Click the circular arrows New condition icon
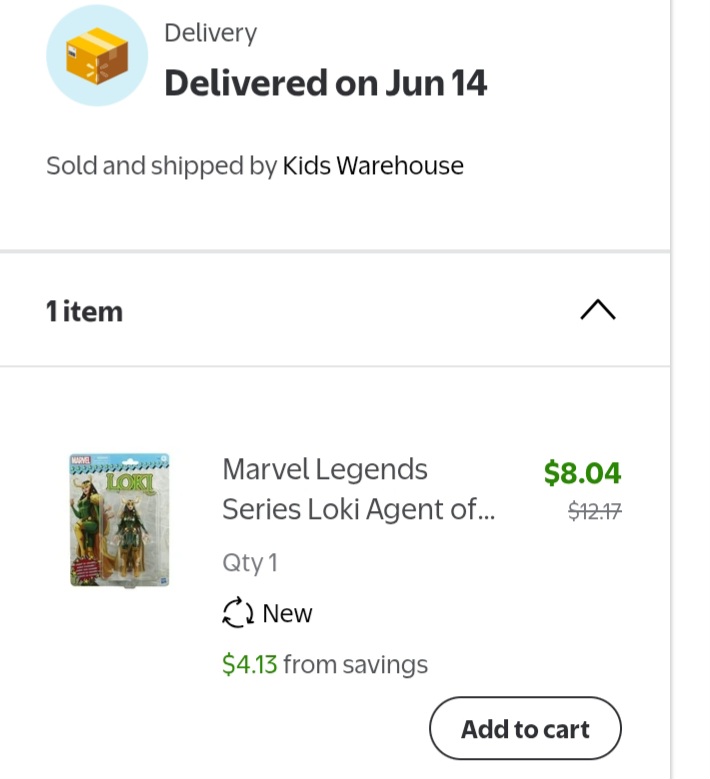The image size is (710, 779). (238, 613)
